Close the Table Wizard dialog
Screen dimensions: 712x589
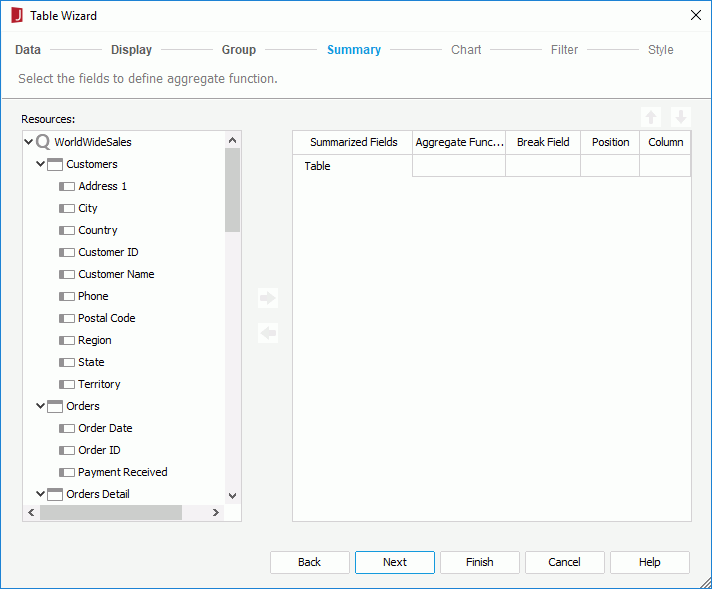(696, 15)
